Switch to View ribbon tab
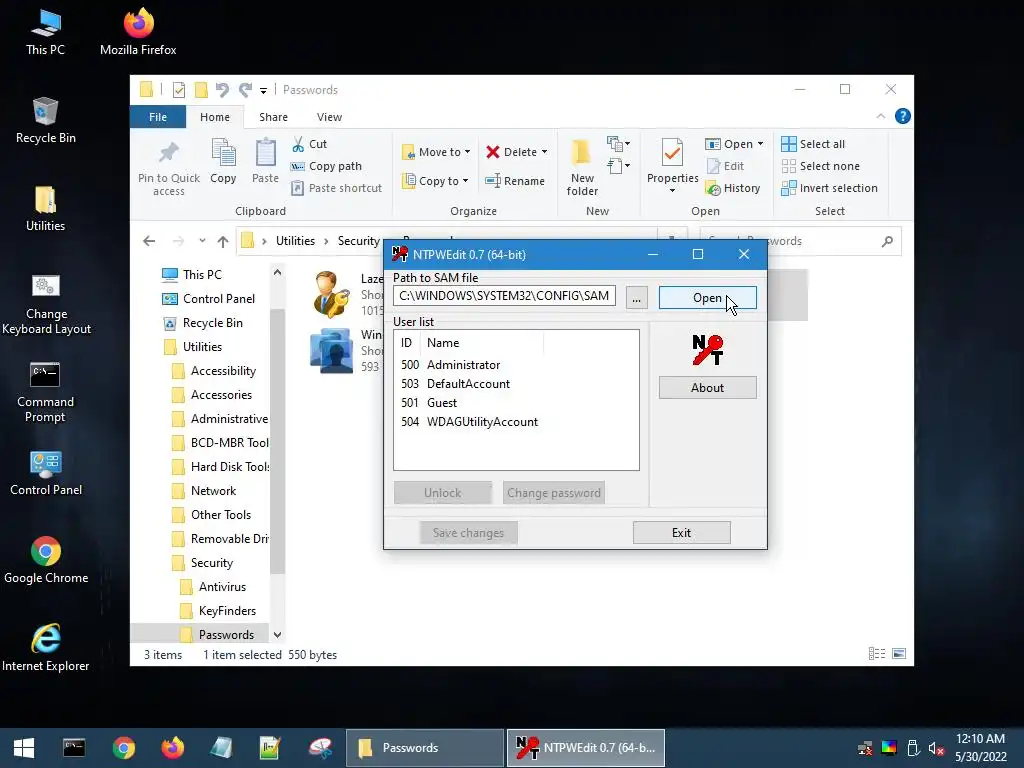This screenshot has width=1024, height=768. point(329,117)
